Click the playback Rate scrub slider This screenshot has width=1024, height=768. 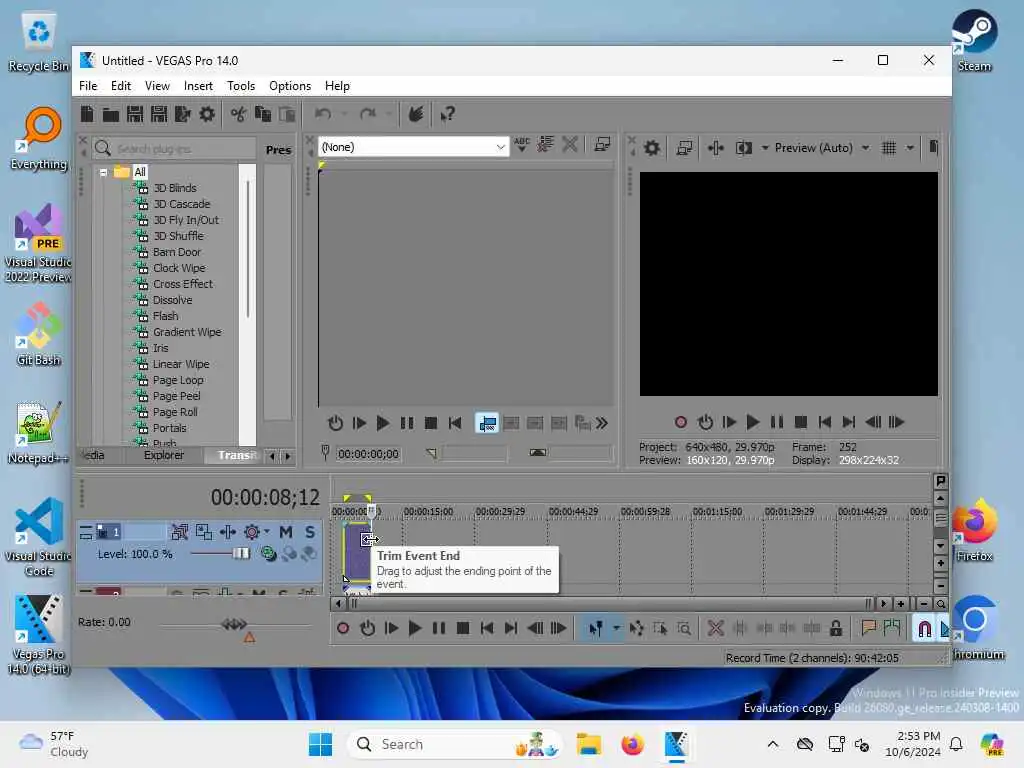tap(235, 624)
